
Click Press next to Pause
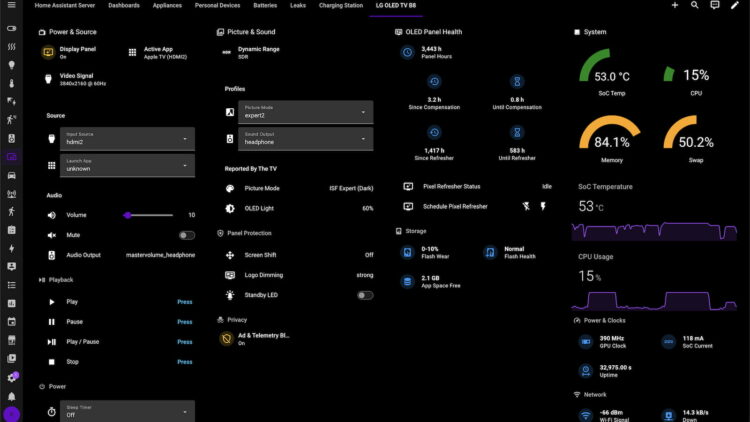pyautogui.click(x=185, y=322)
